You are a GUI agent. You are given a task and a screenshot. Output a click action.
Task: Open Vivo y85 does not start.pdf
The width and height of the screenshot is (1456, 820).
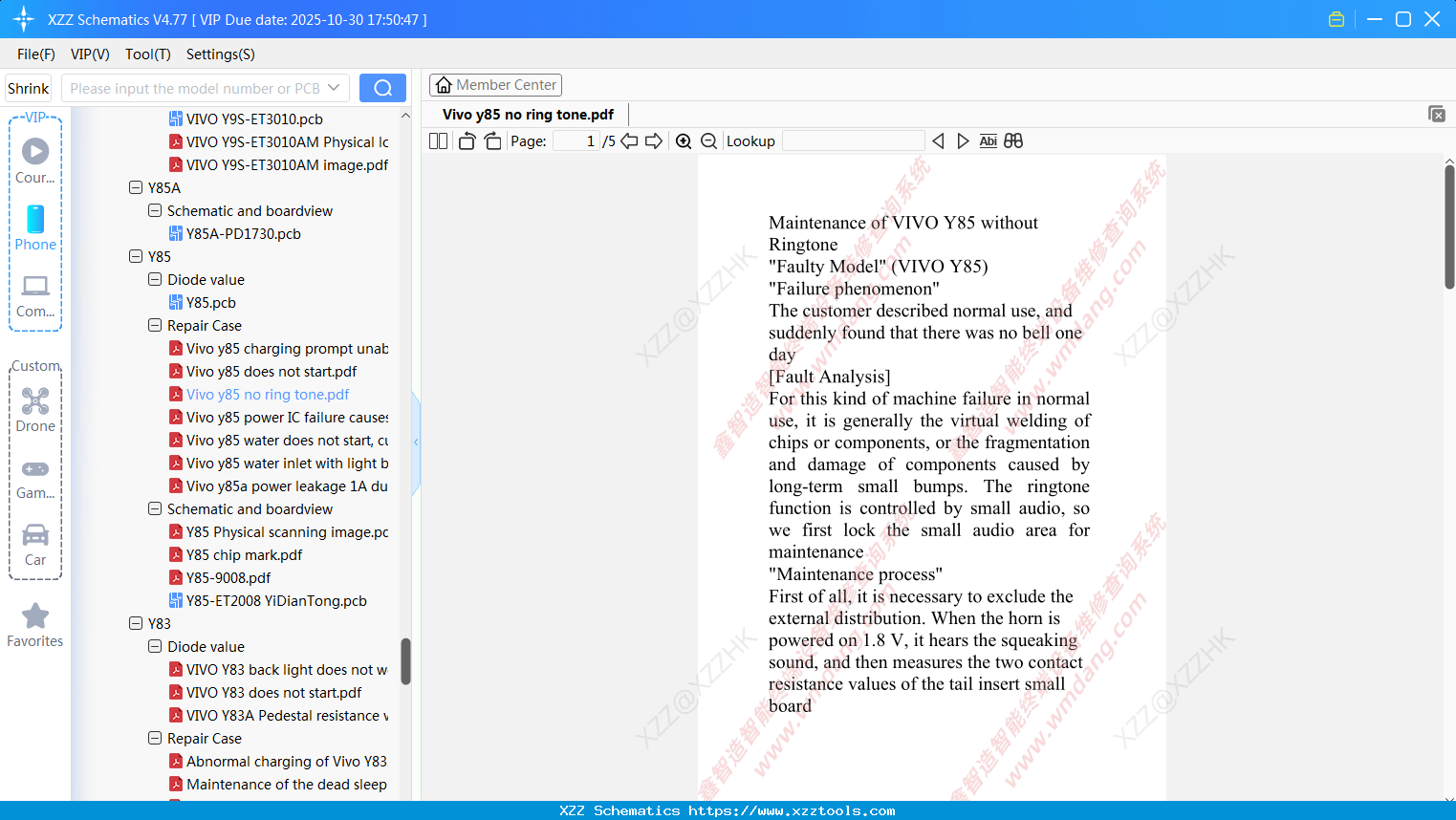(263, 372)
